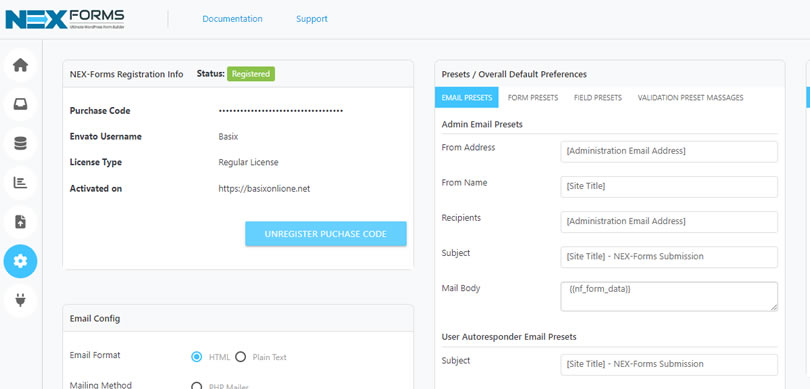Open the inbox submissions sidebar icon
Viewport: 810px width, 389px height.
click(x=20, y=104)
